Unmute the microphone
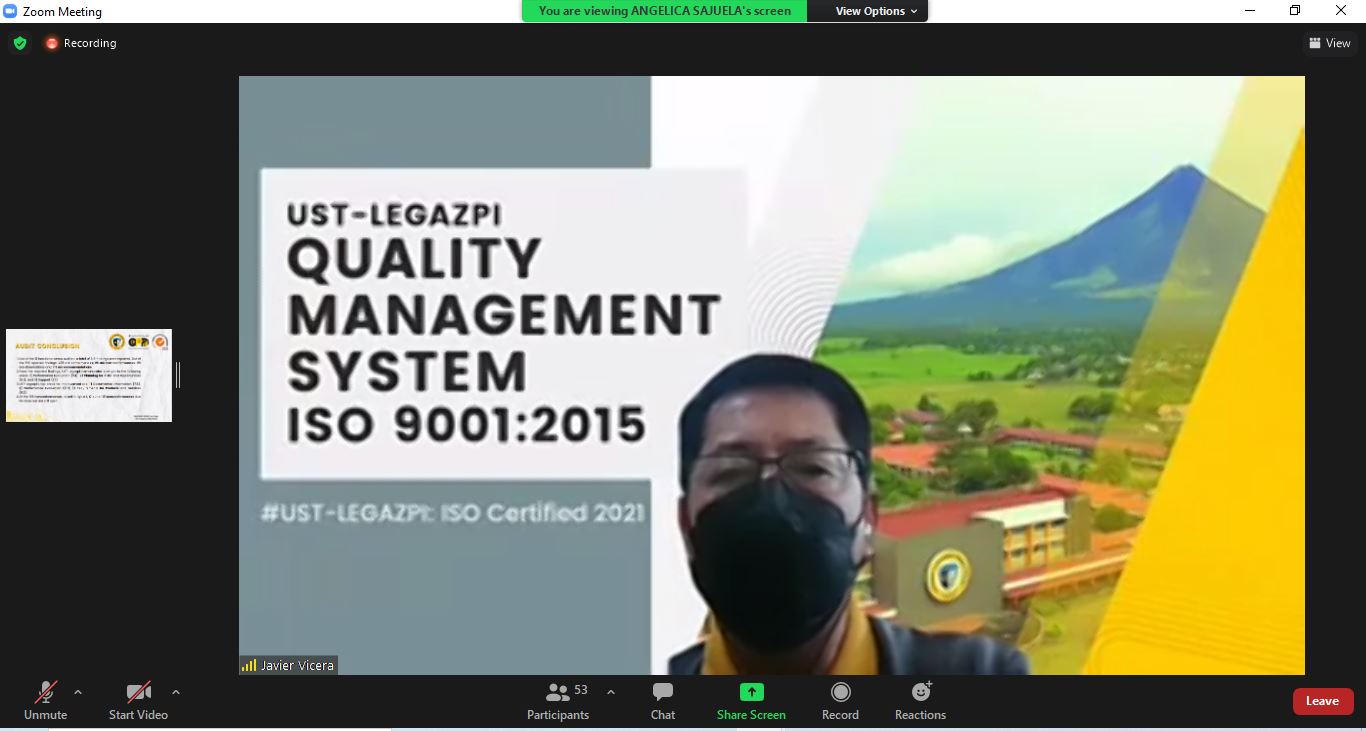 [x=45, y=701]
